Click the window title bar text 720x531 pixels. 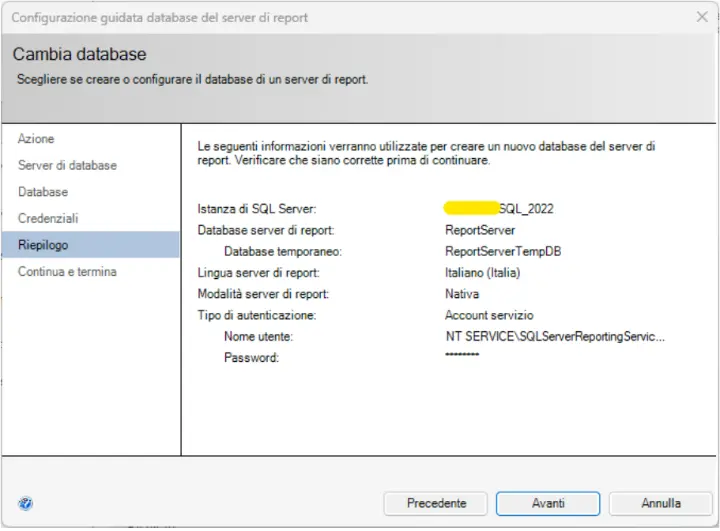point(159,17)
